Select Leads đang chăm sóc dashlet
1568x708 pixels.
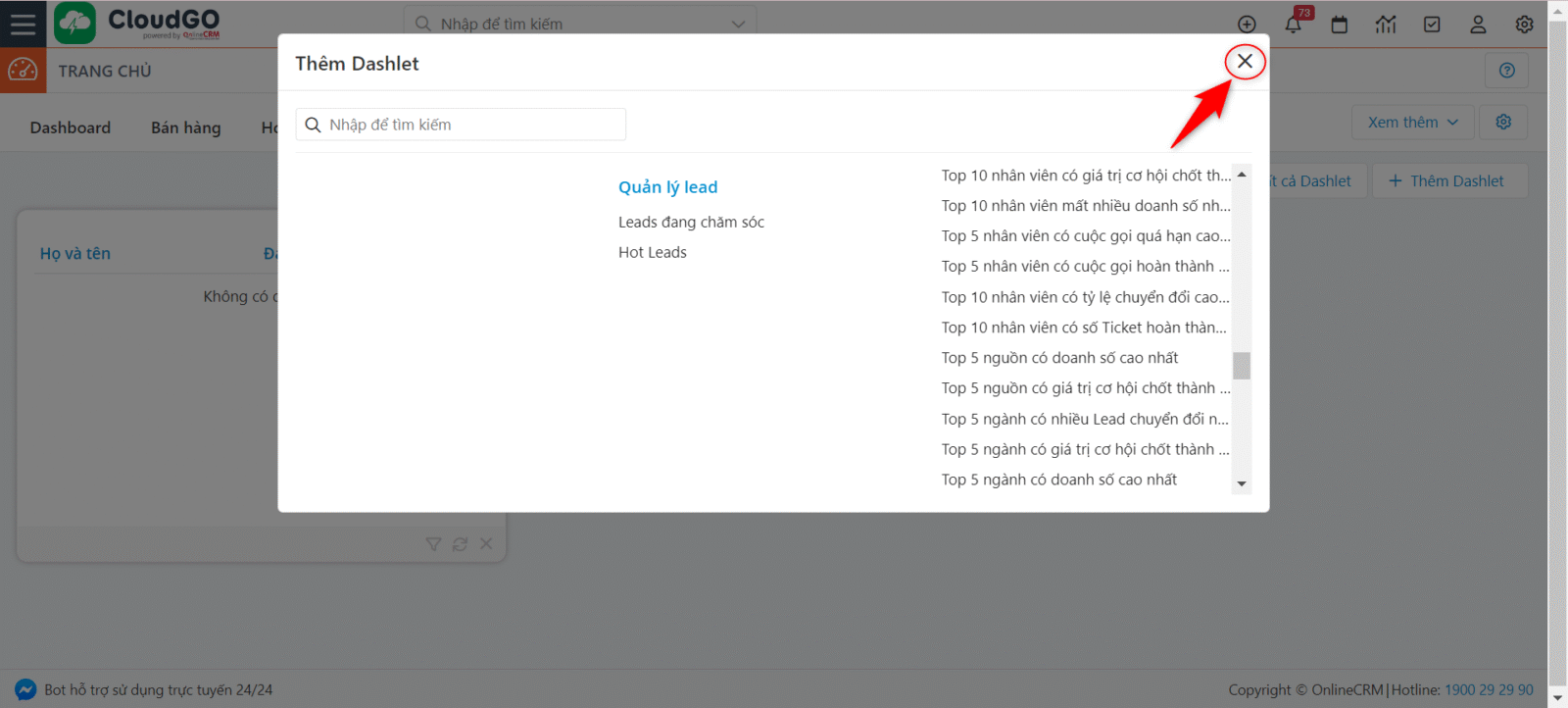(x=691, y=222)
